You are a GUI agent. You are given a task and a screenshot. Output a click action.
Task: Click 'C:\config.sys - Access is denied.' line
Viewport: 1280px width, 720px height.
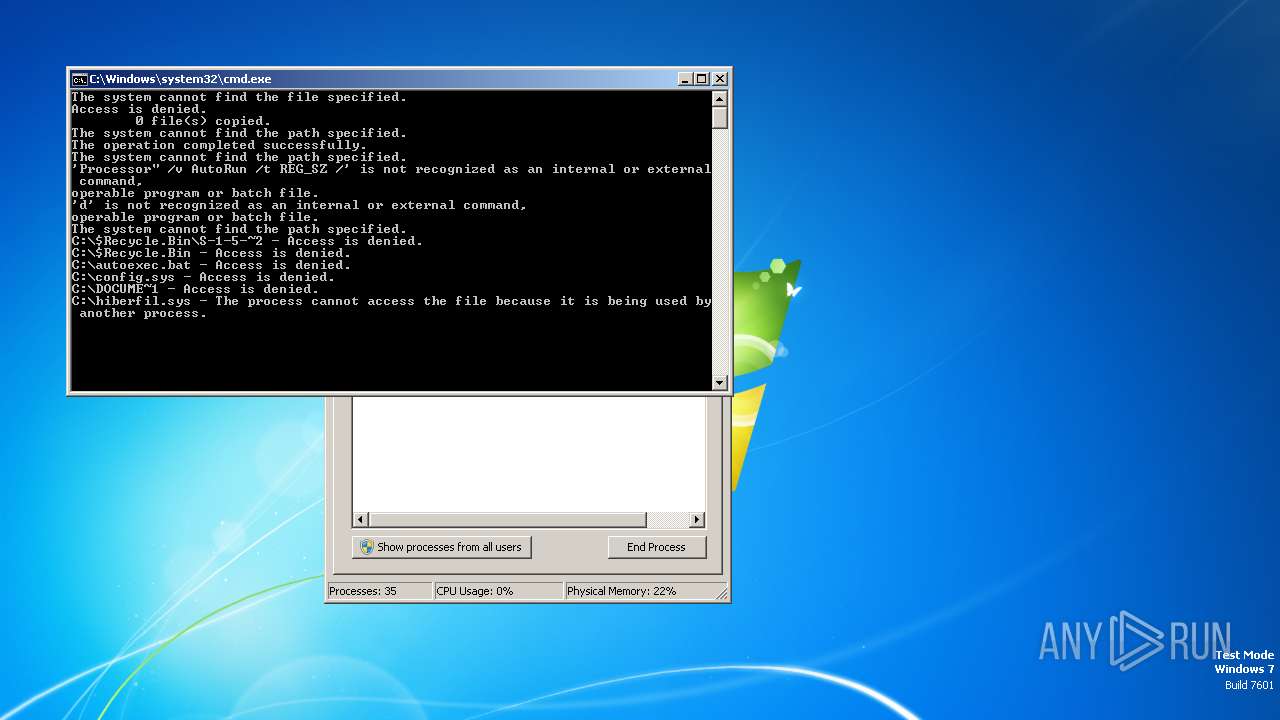click(203, 277)
